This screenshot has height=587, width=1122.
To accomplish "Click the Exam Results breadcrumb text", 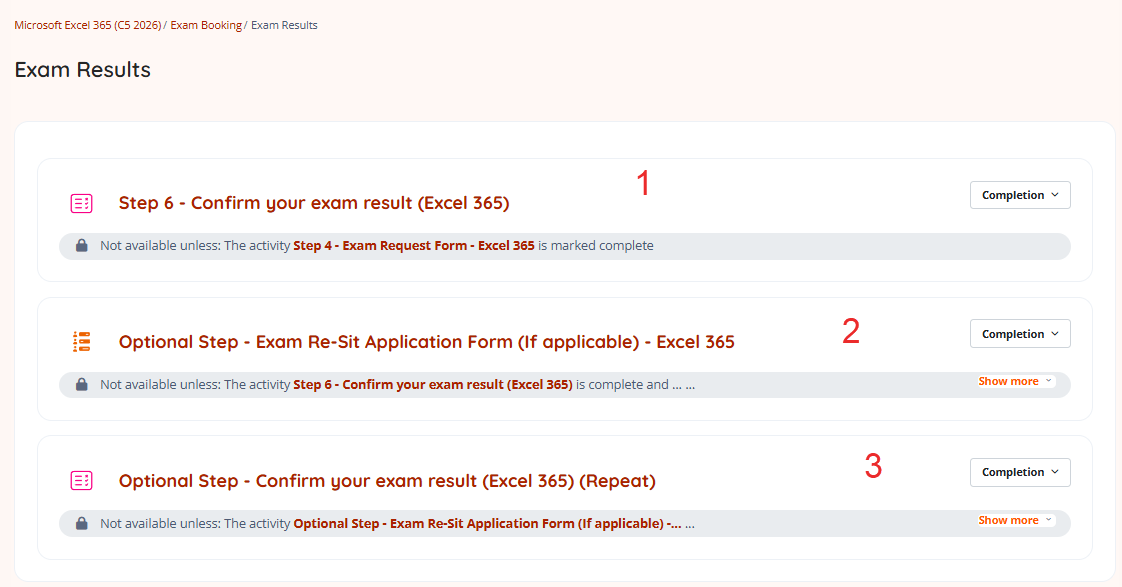I will tap(284, 25).
